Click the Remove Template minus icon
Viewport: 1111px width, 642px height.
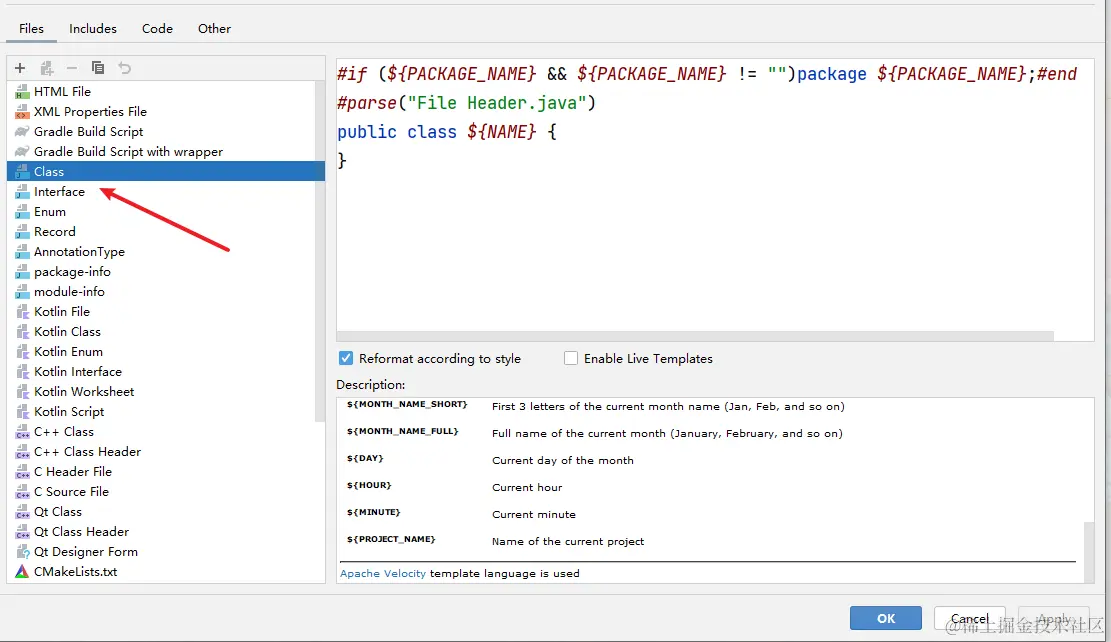click(72, 68)
